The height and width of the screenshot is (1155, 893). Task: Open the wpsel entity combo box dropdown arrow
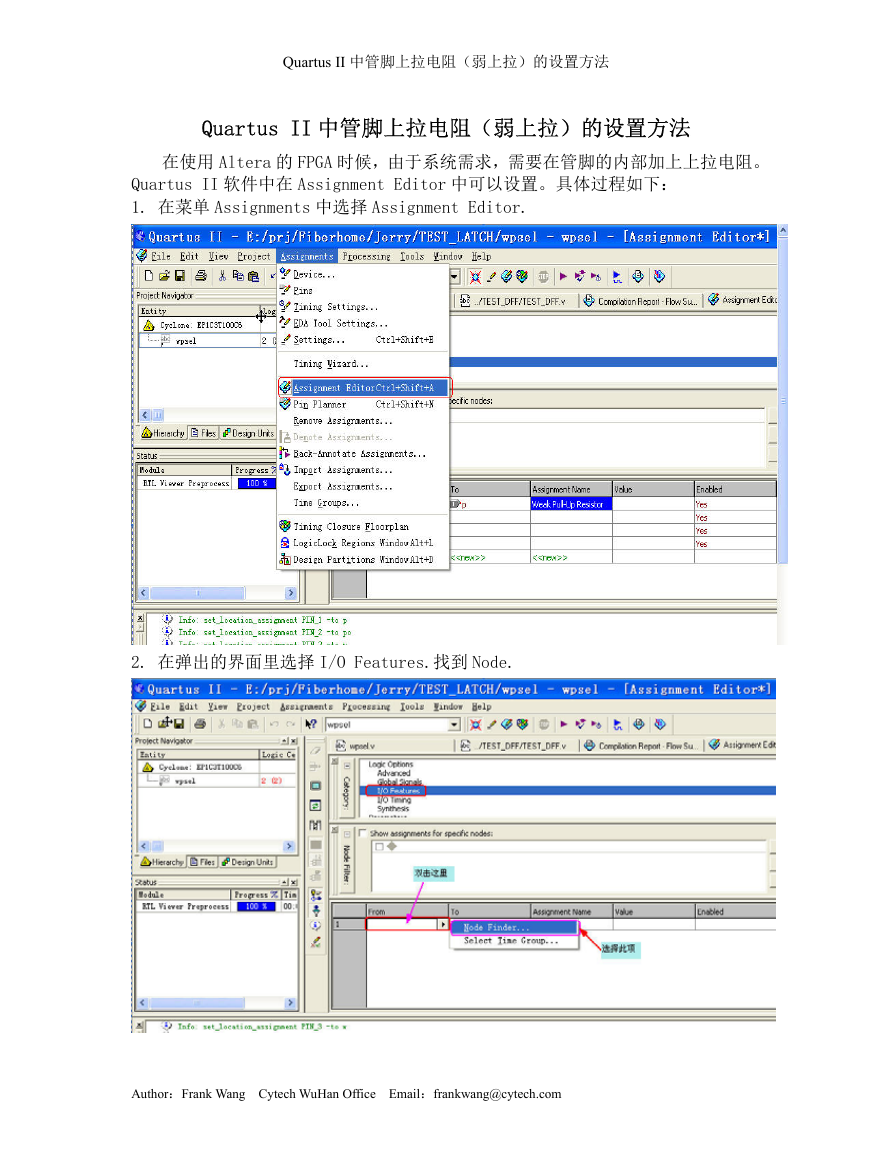455,725
